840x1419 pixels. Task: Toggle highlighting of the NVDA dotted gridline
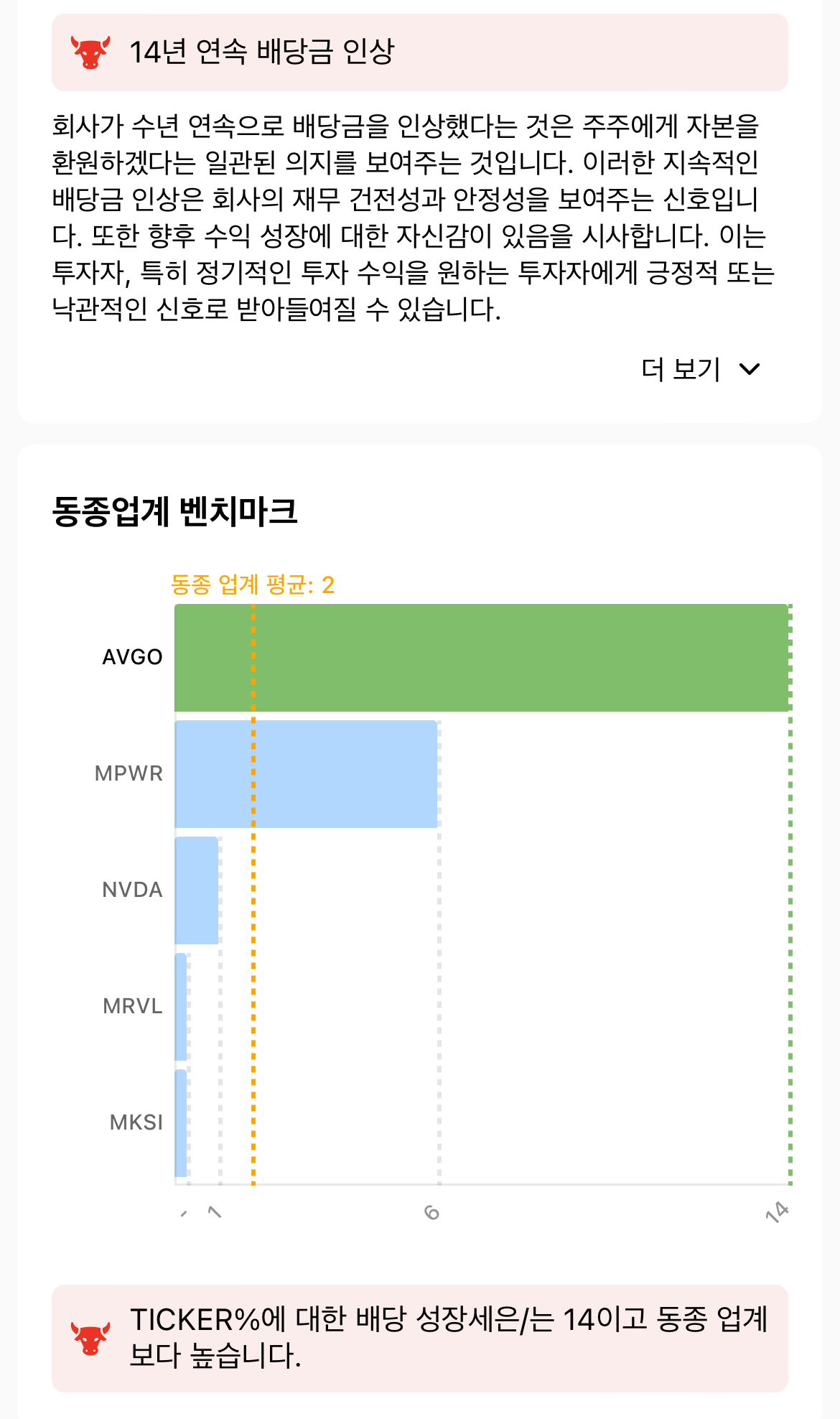(x=220, y=890)
